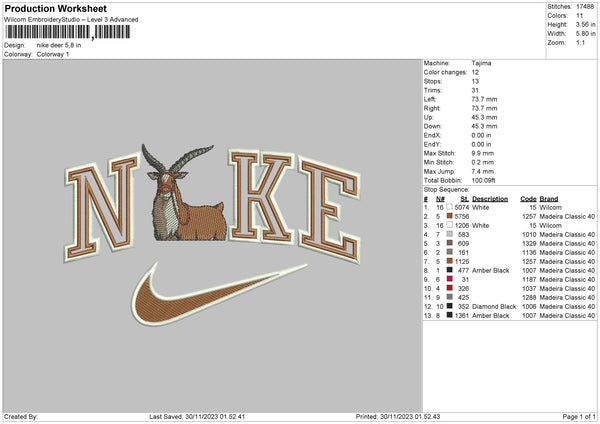This screenshot has height=424, width=600.
Task: Click the 'Stop Sequence:' heading
Action: [x=446, y=190]
